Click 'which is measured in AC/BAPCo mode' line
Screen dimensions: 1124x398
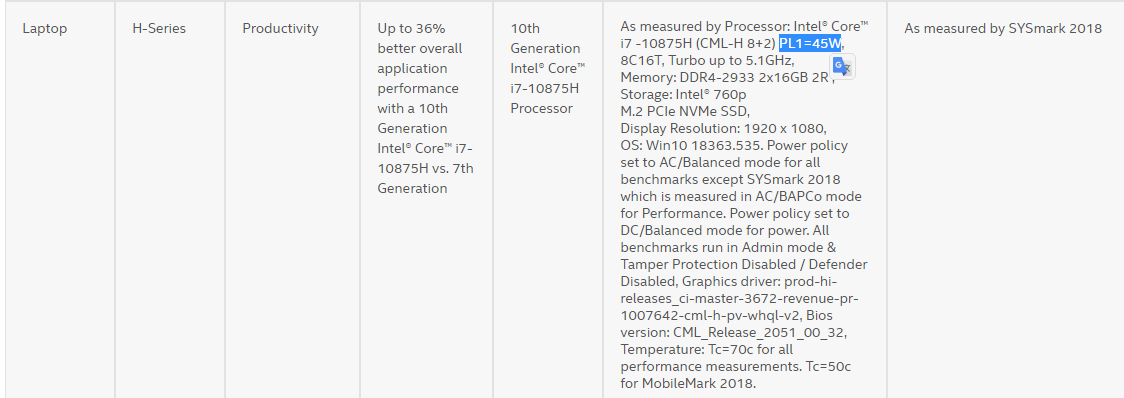[x=741, y=196]
